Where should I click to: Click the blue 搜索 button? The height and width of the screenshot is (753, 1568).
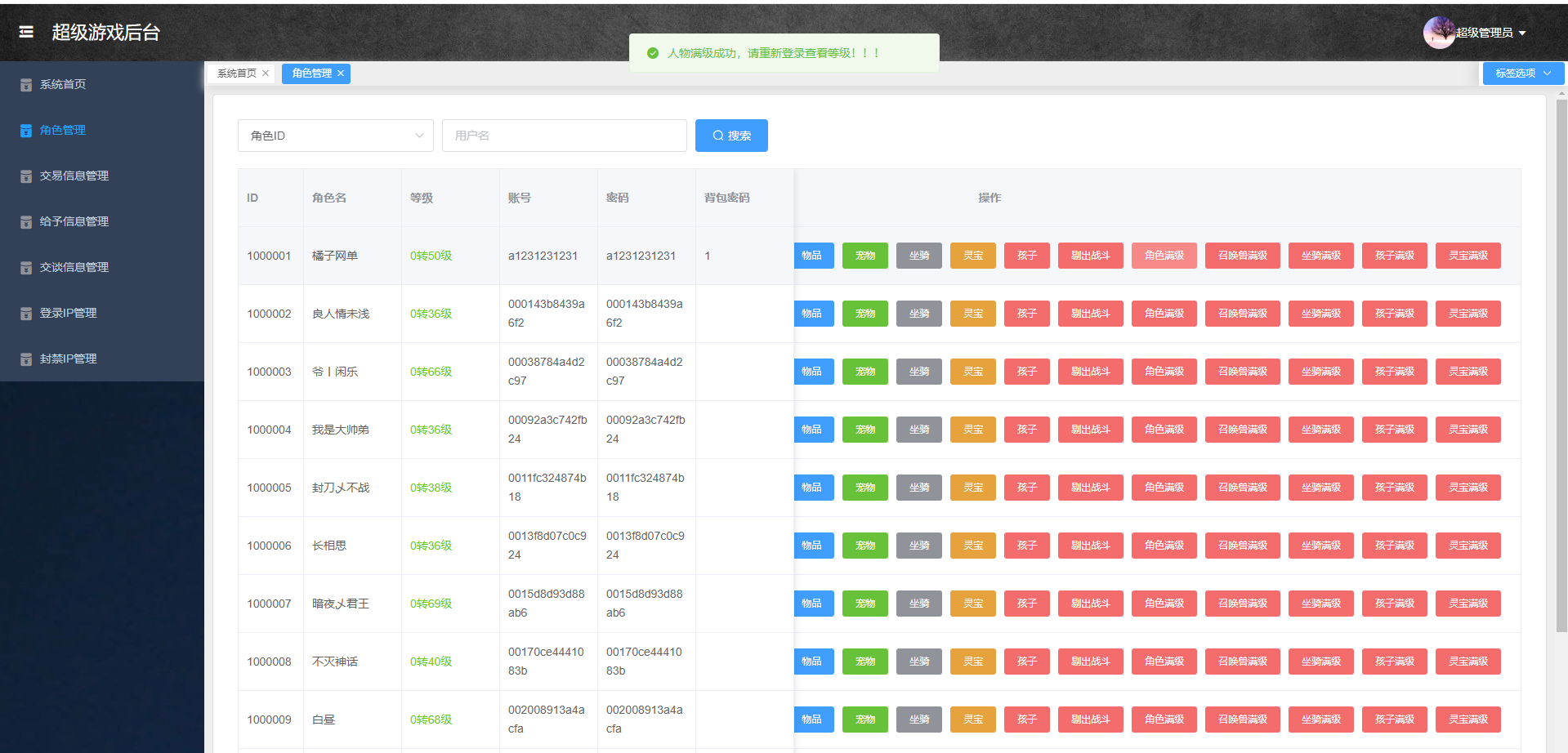(731, 136)
